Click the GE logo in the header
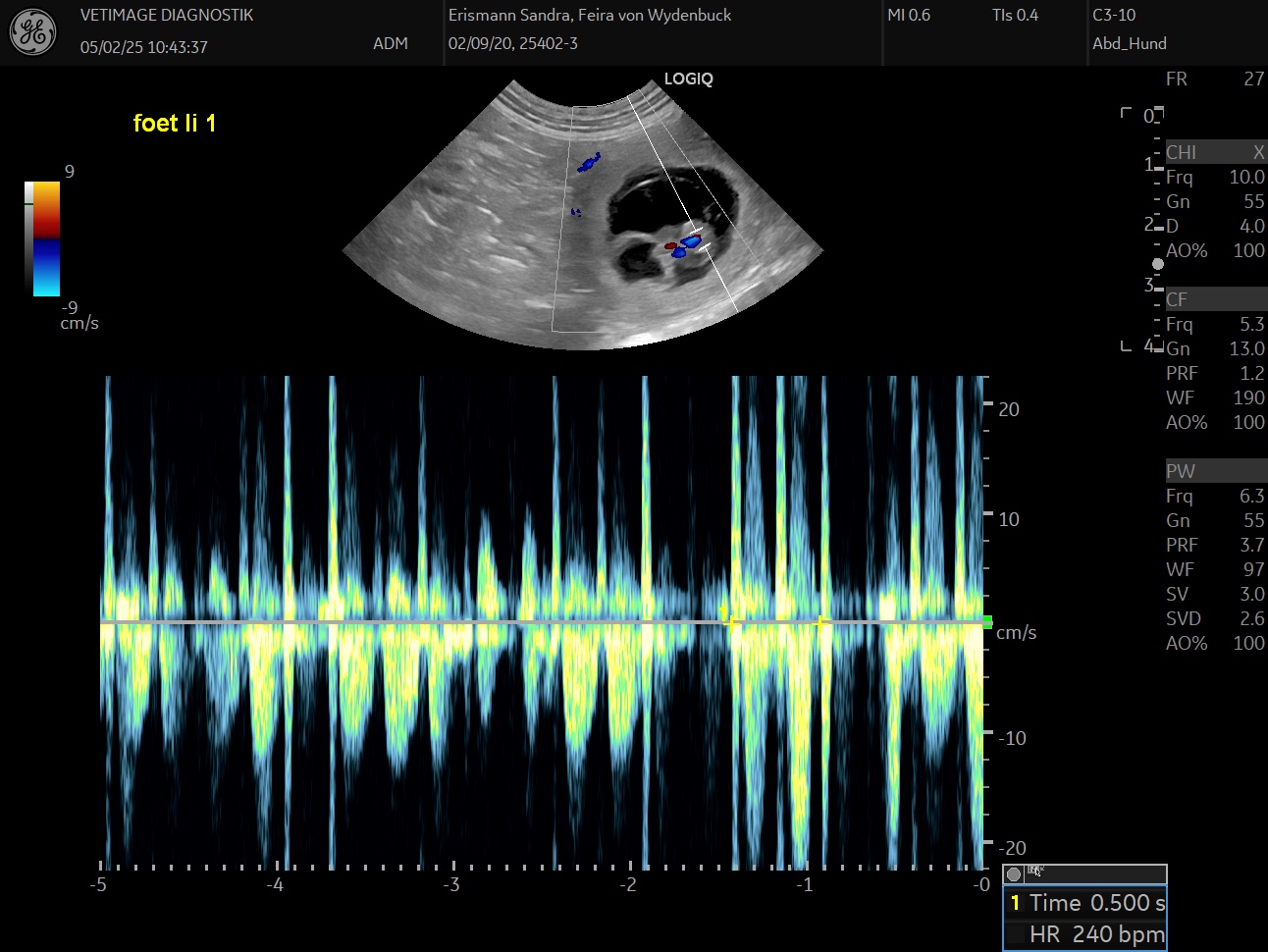This screenshot has width=1268, height=952. [x=32, y=32]
